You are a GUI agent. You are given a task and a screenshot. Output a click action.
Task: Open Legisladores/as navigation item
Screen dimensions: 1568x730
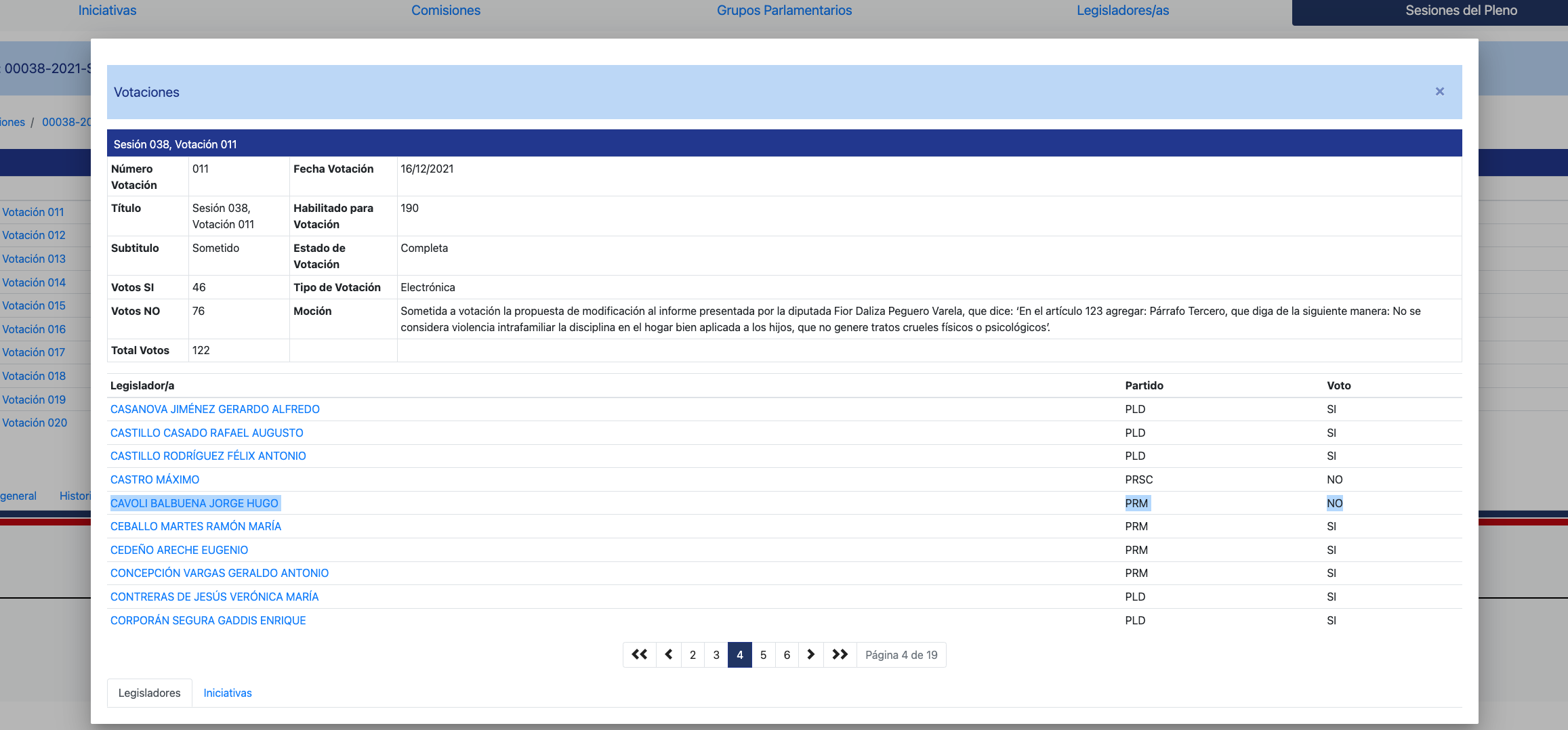pyautogui.click(x=1123, y=10)
